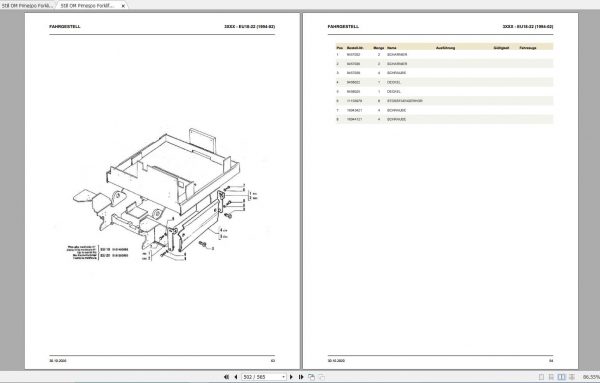Switch to the first Still OM Pimespo document tab
The height and width of the screenshot is (383, 600).
pyautogui.click(x=27, y=6)
